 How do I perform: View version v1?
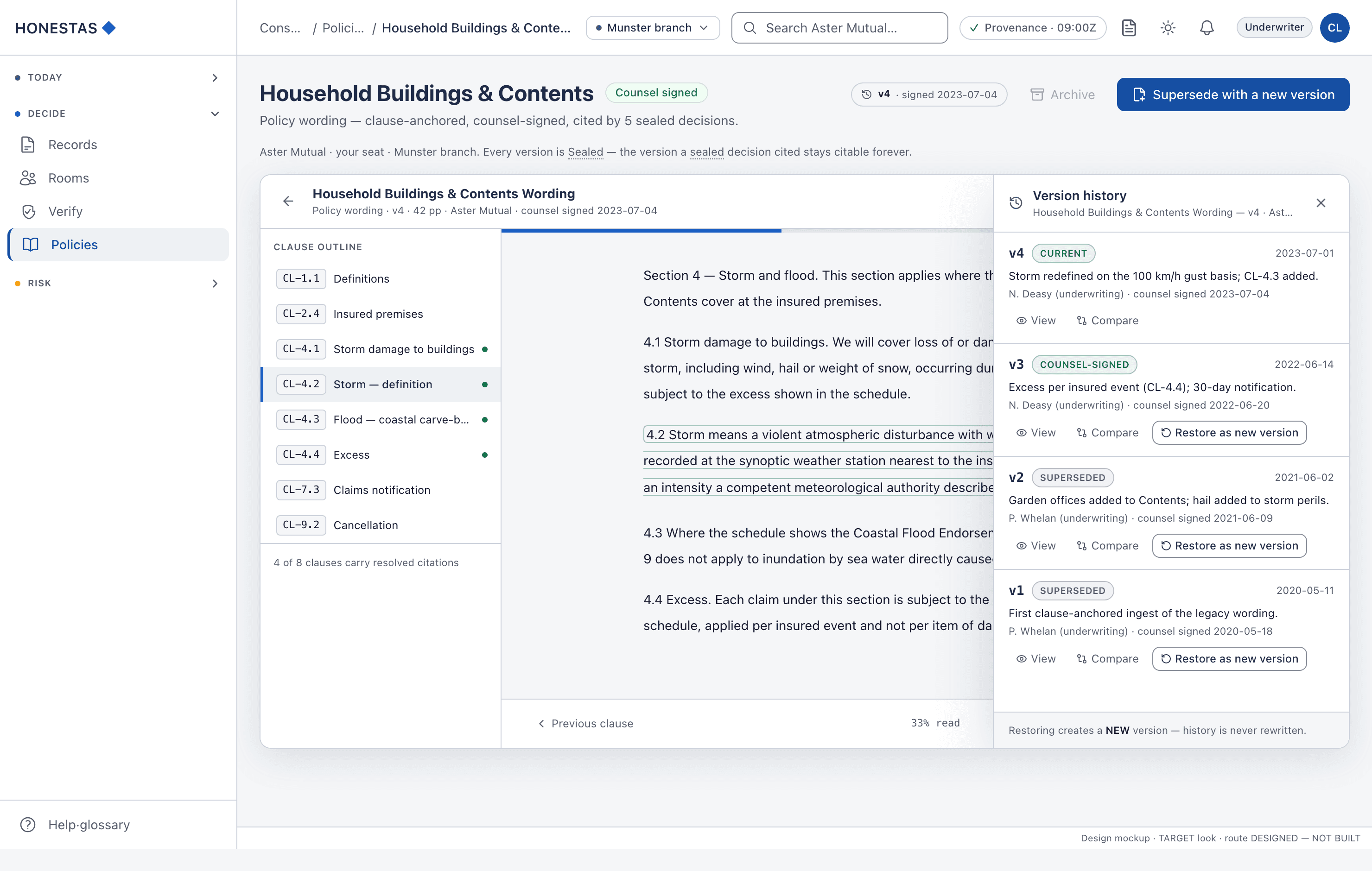click(1036, 658)
